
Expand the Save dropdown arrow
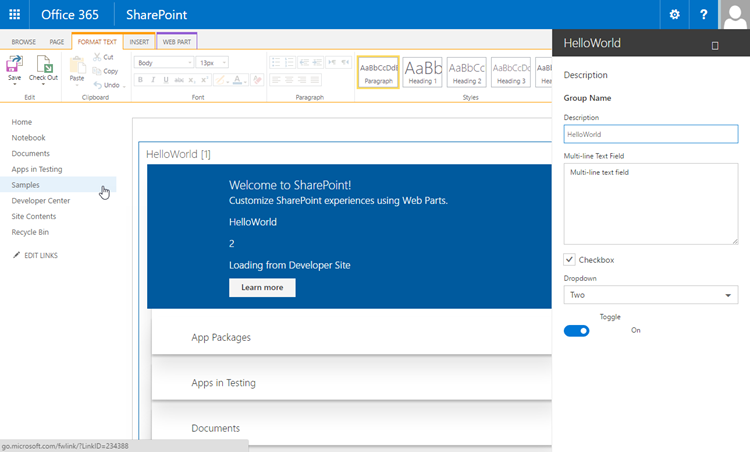[14, 84]
